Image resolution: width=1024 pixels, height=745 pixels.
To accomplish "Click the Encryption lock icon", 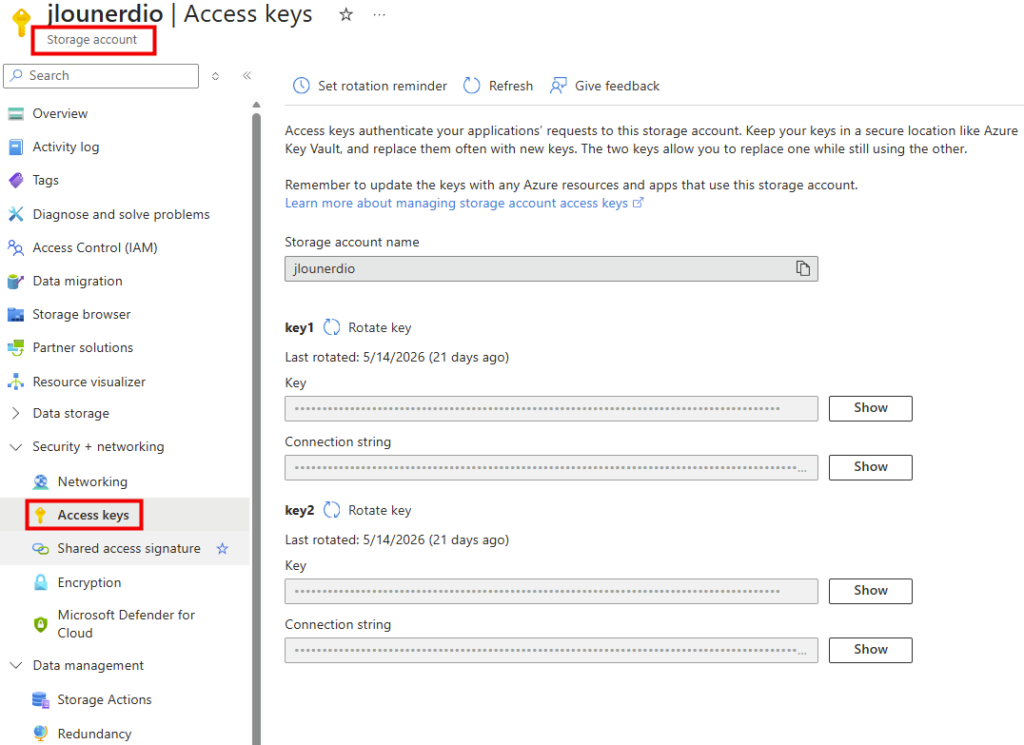I will (40, 582).
